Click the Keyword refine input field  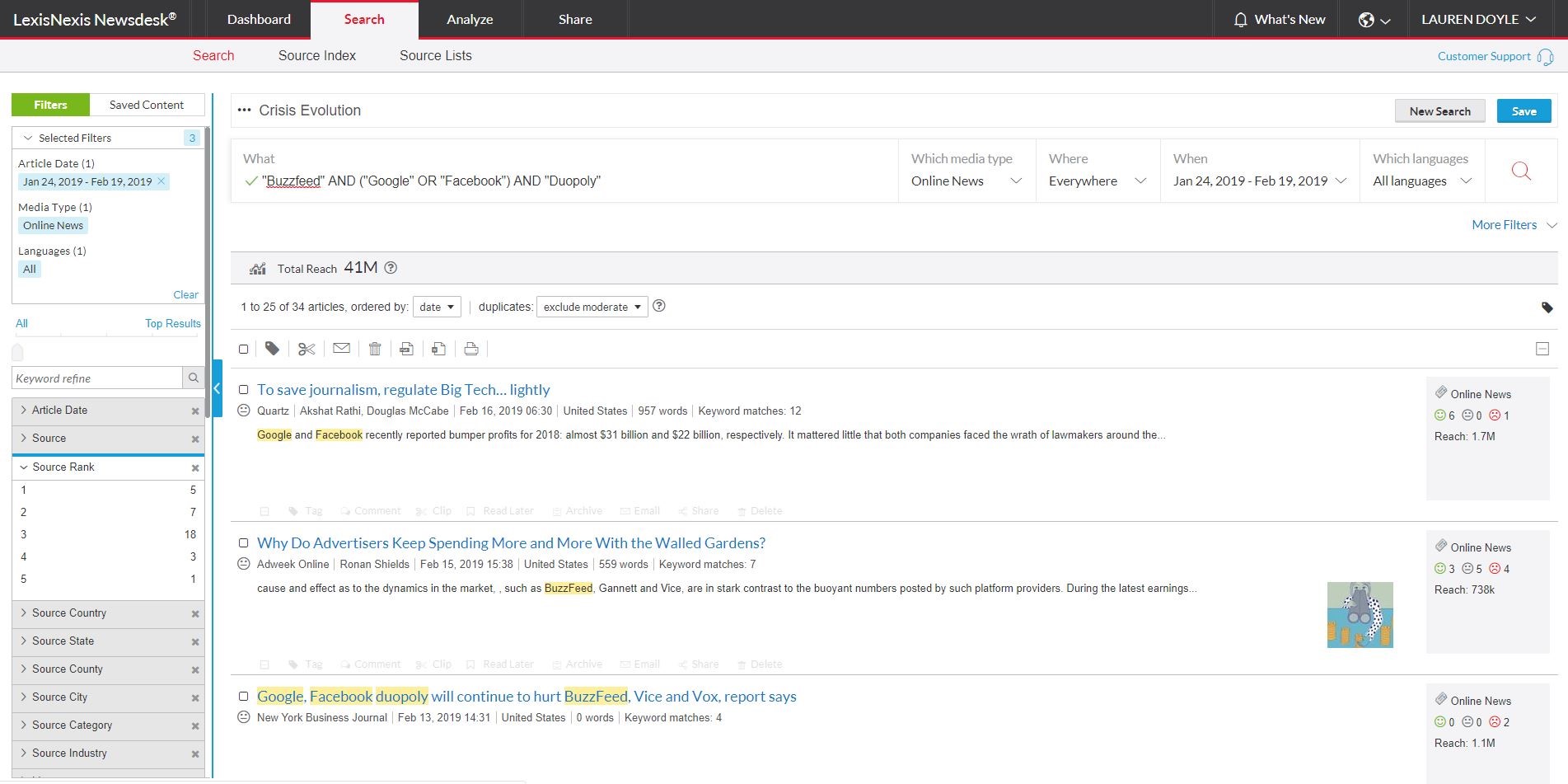point(97,378)
